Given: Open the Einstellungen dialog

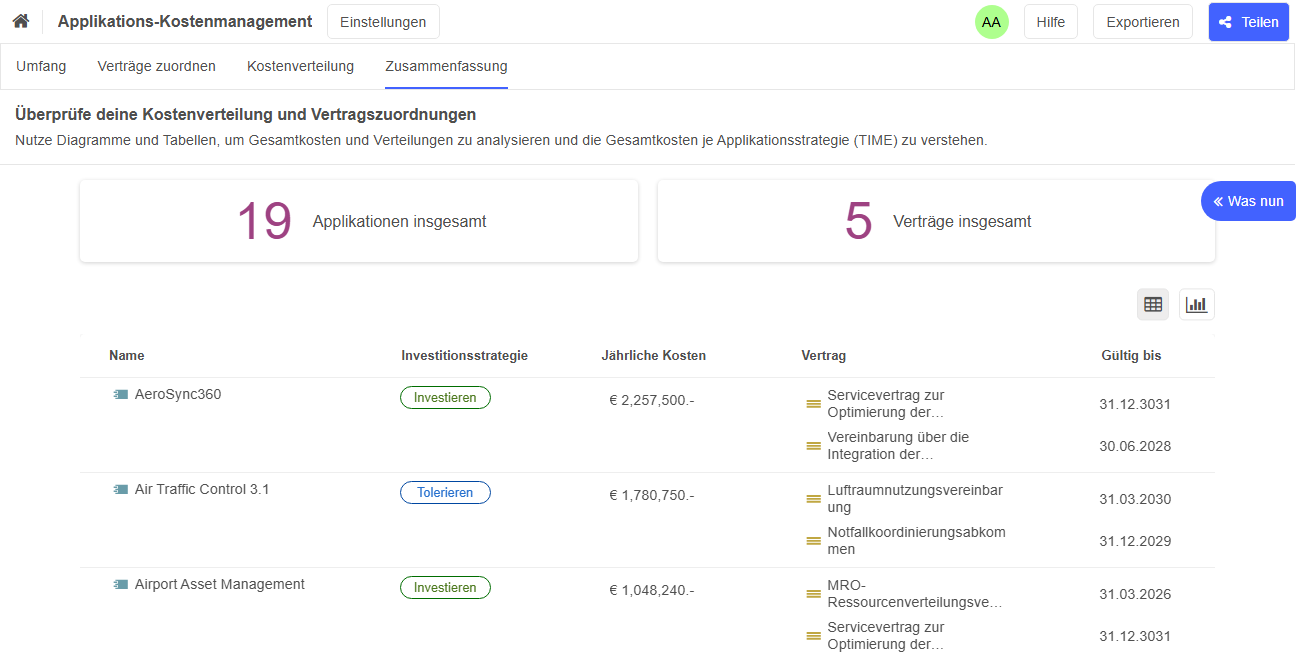Looking at the screenshot, I should 383,21.
